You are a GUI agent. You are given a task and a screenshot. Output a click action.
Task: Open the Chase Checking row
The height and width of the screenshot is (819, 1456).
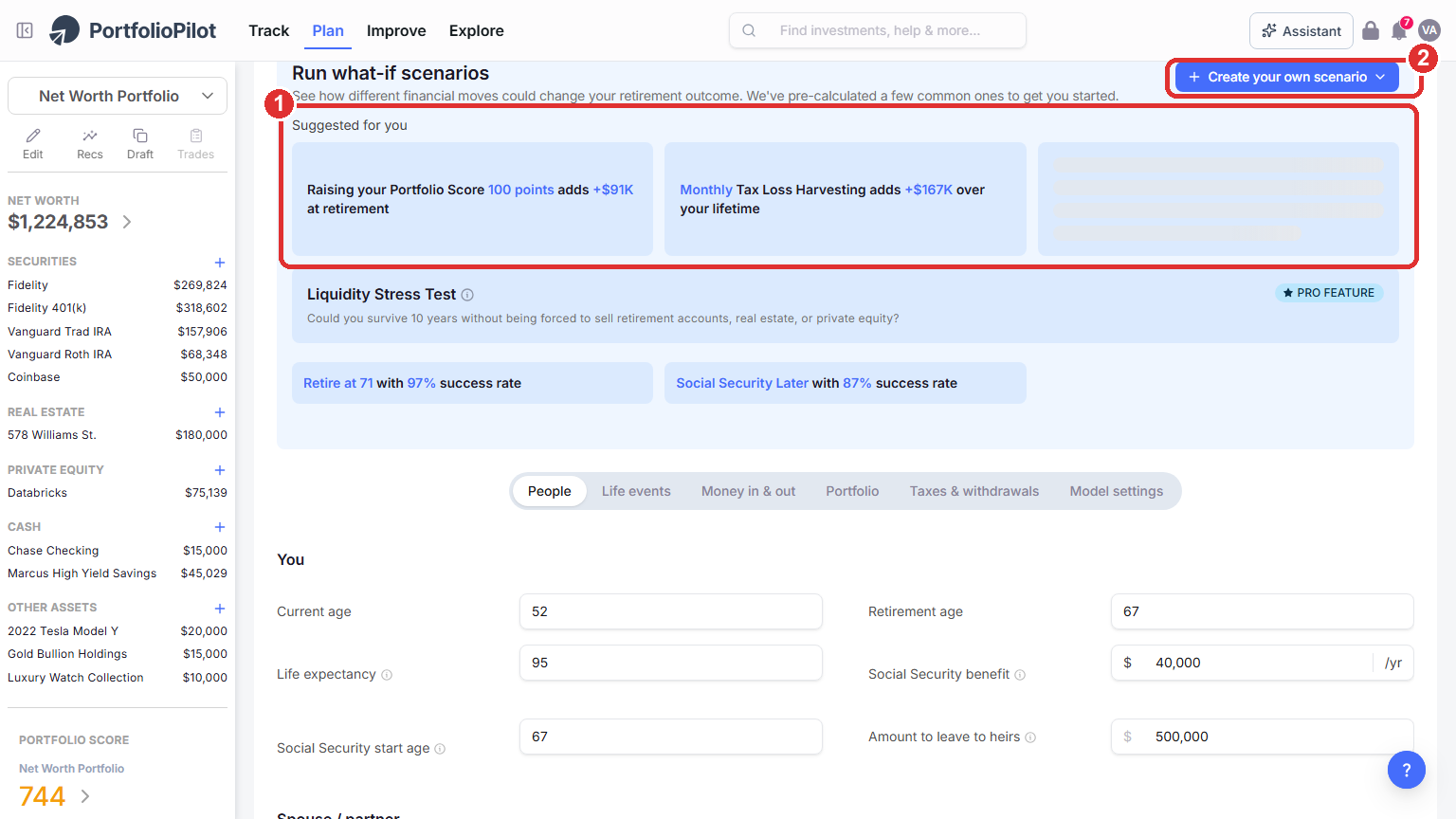click(x=118, y=551)
